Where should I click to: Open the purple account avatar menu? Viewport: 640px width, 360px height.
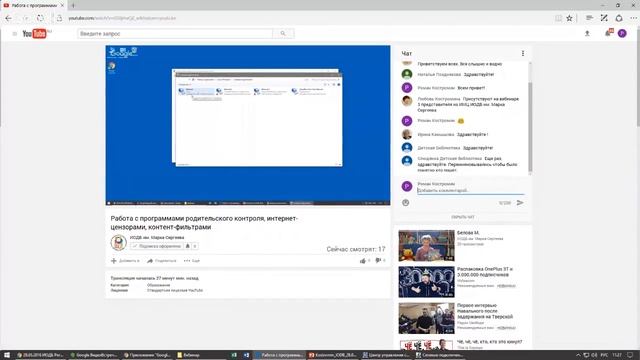tap(622, 33)
